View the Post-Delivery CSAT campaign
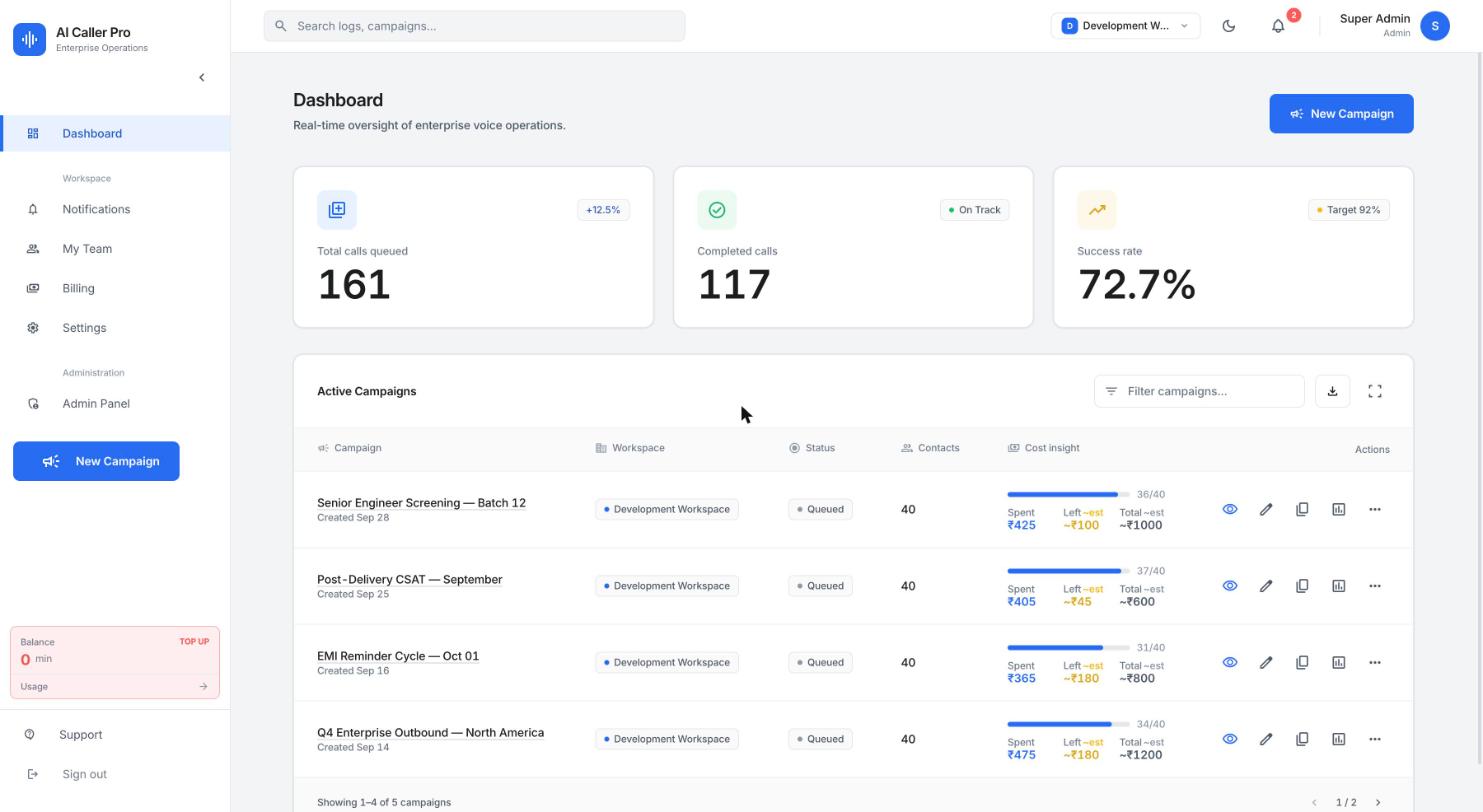The width and height of the screenshot is (1483, 812). point(1230,586)
